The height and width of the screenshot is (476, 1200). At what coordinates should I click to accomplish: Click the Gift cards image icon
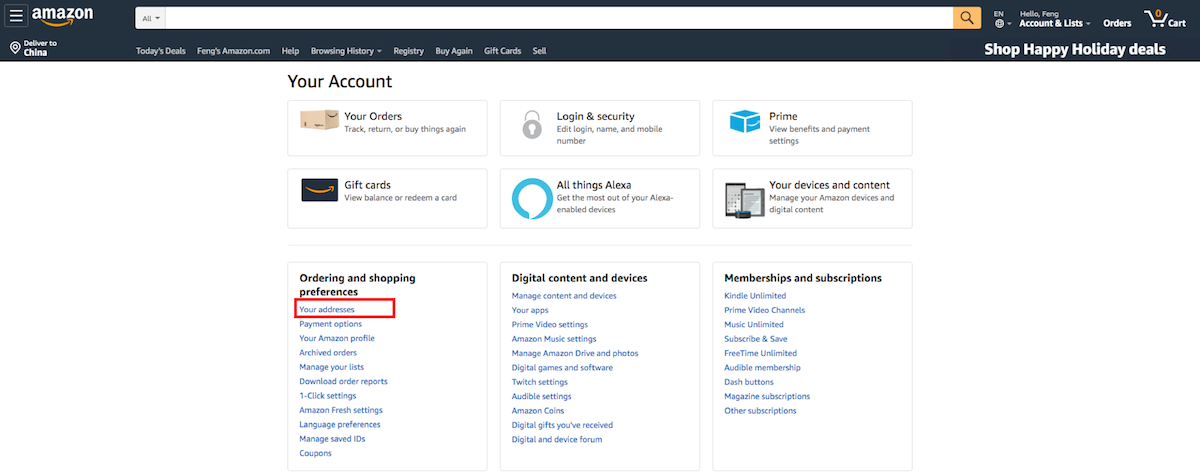pyautogui.click(x=319, y=189)
